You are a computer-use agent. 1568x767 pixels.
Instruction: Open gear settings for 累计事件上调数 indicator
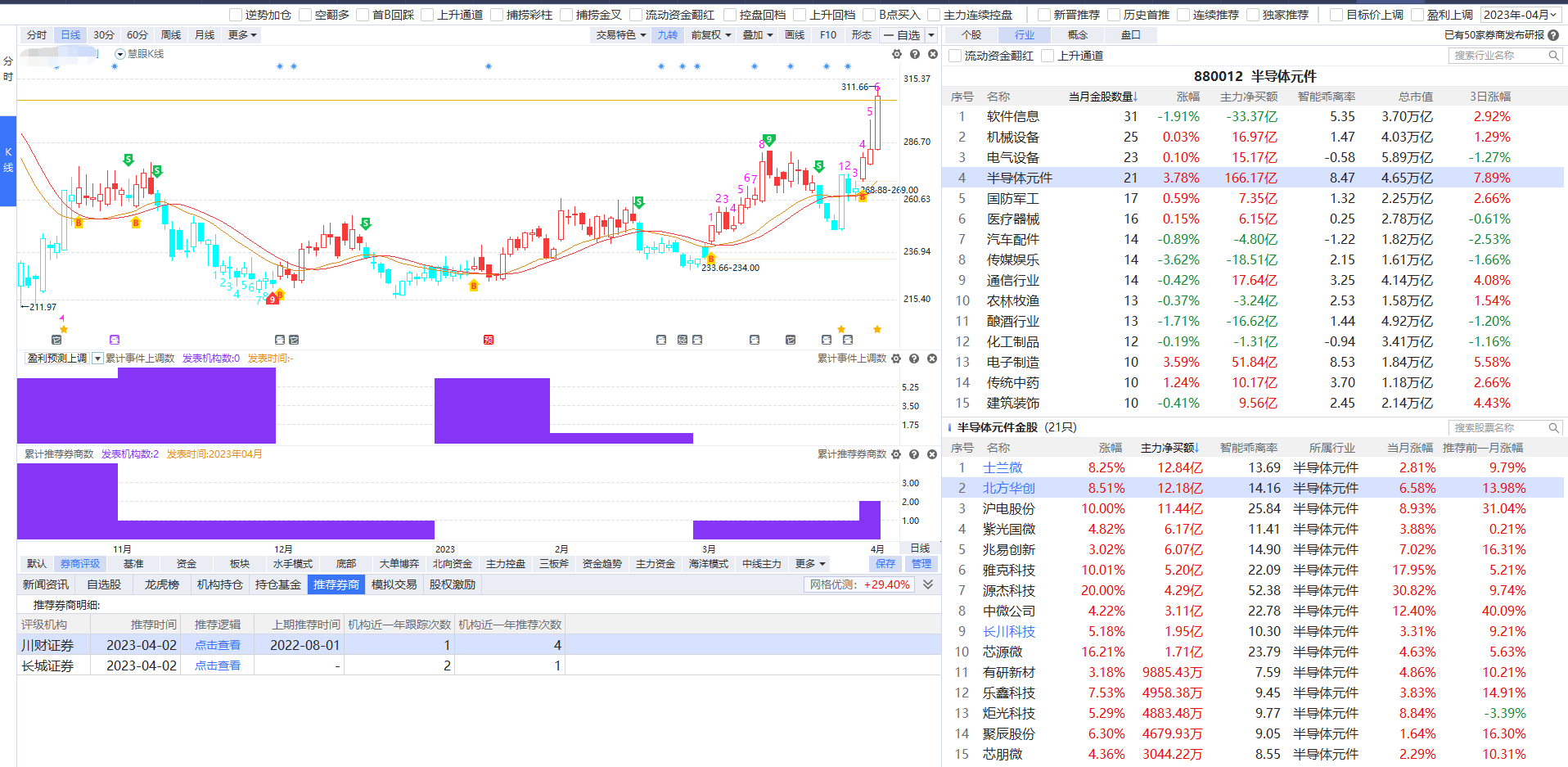896,359
